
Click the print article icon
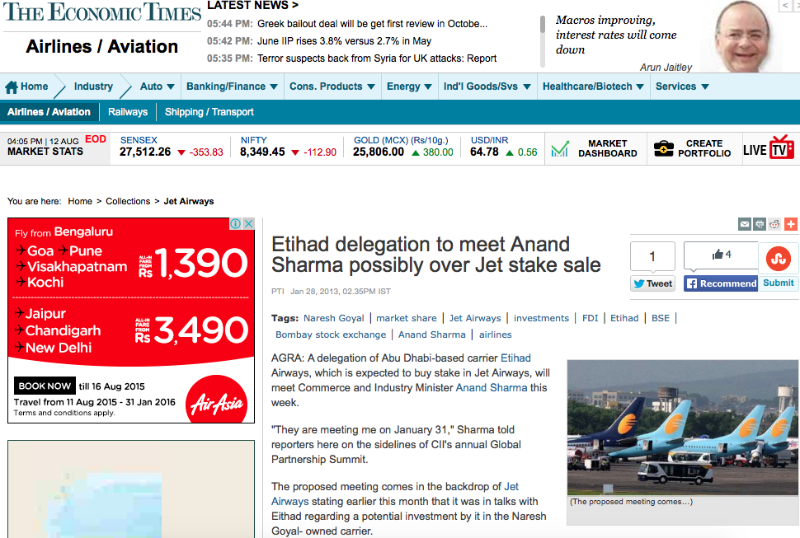[x=759, y=224]
